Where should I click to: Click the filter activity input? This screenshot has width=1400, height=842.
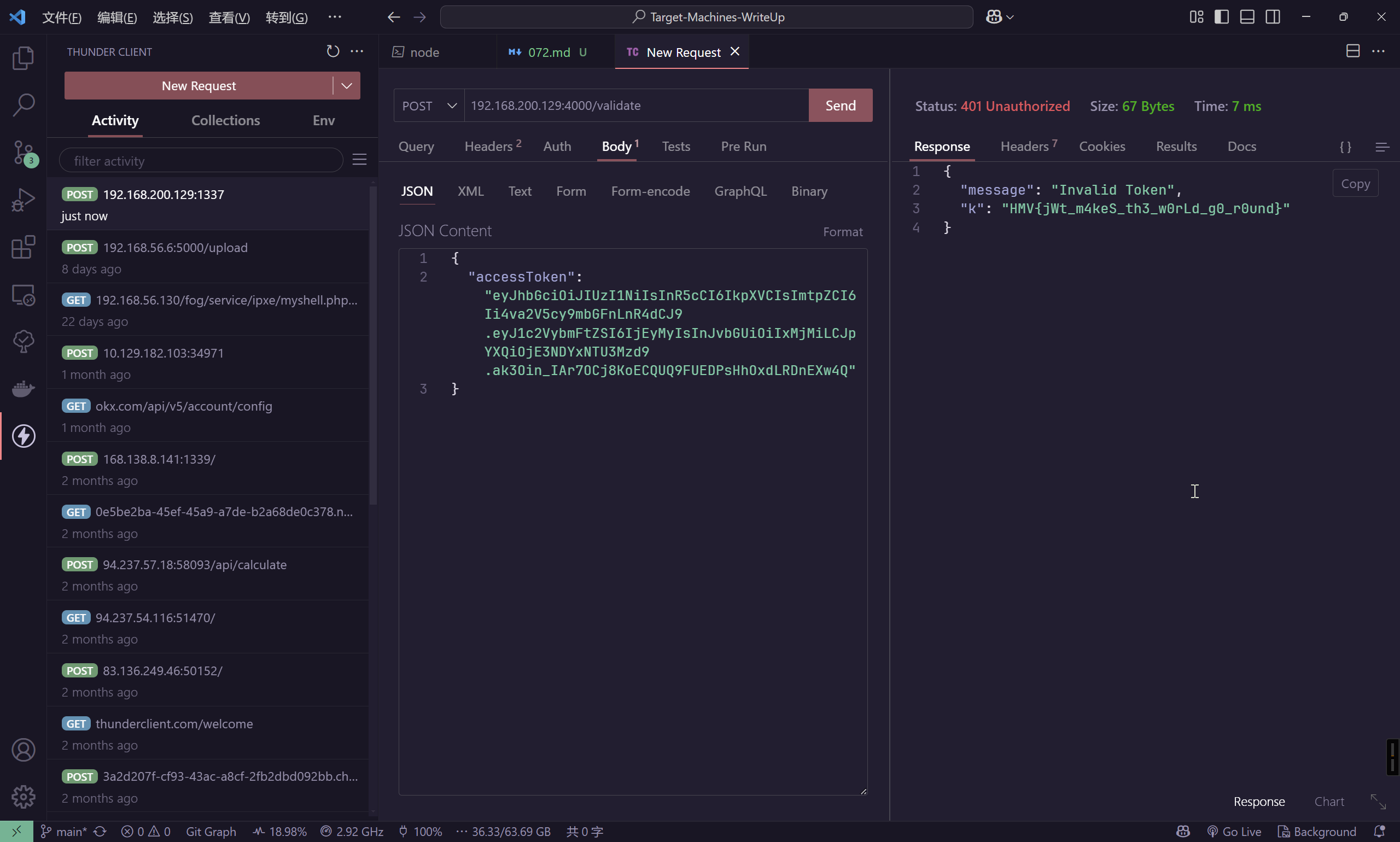(x=201, y=161)
